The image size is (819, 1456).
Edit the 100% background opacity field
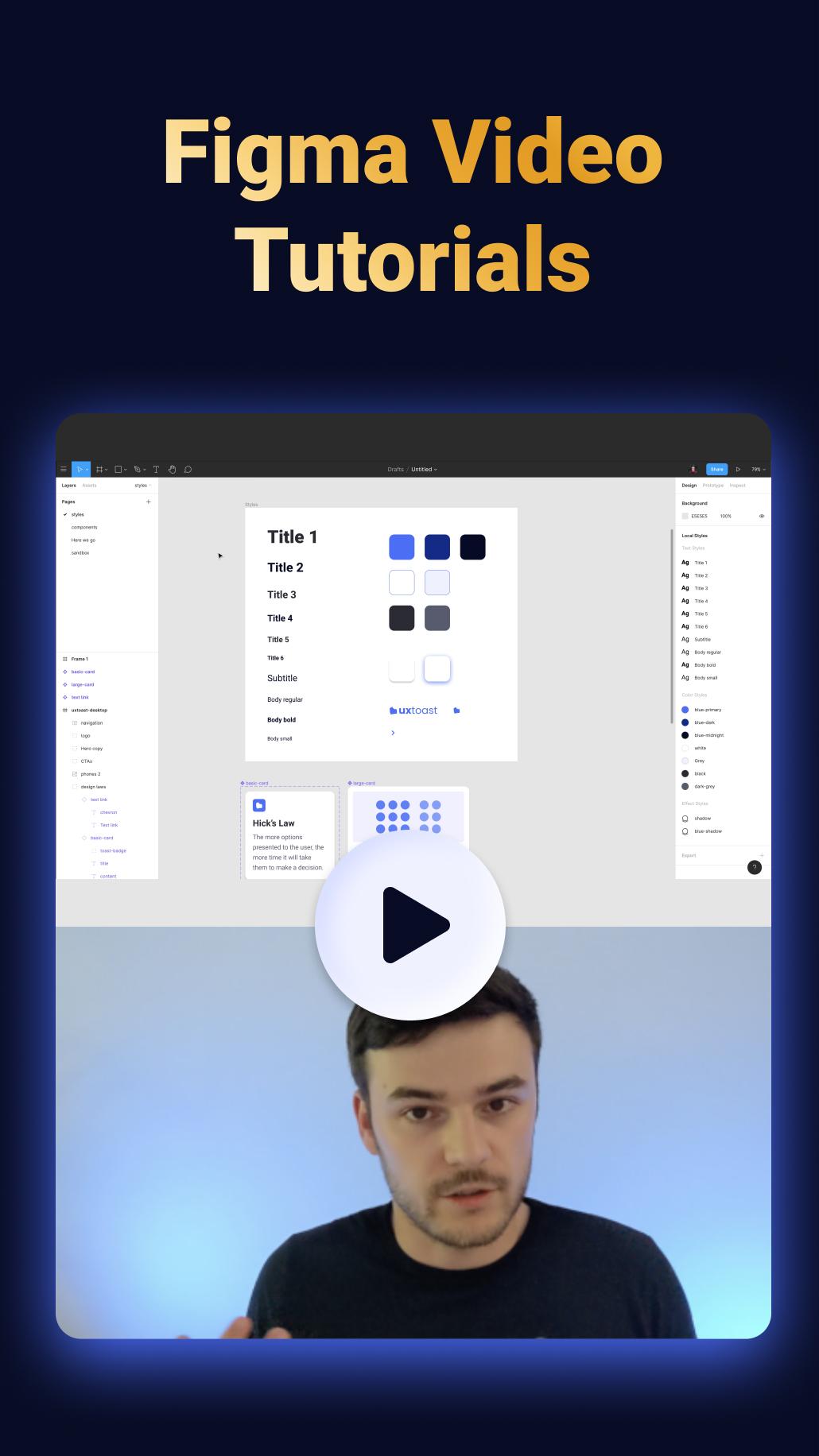pyautogui.click(x=725, y=517)
